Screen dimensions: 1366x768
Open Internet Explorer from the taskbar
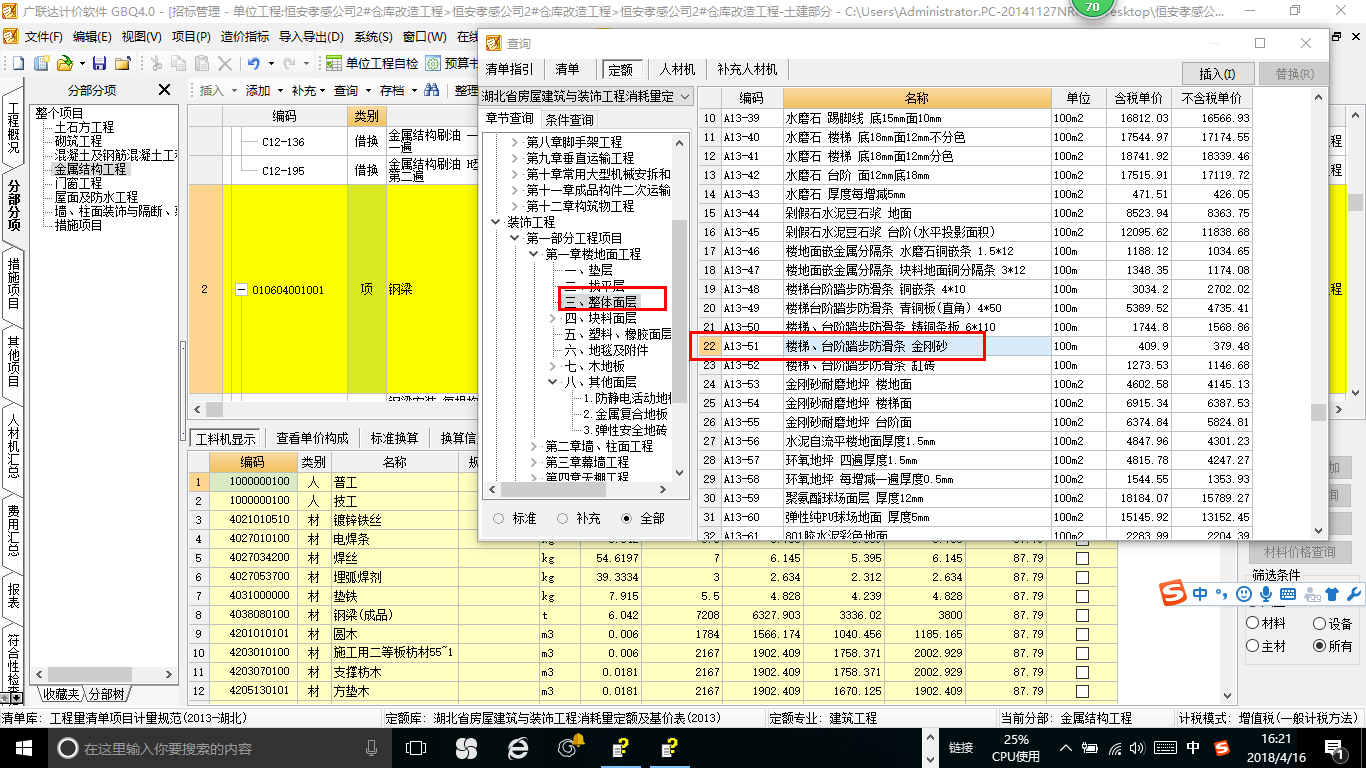518,747
